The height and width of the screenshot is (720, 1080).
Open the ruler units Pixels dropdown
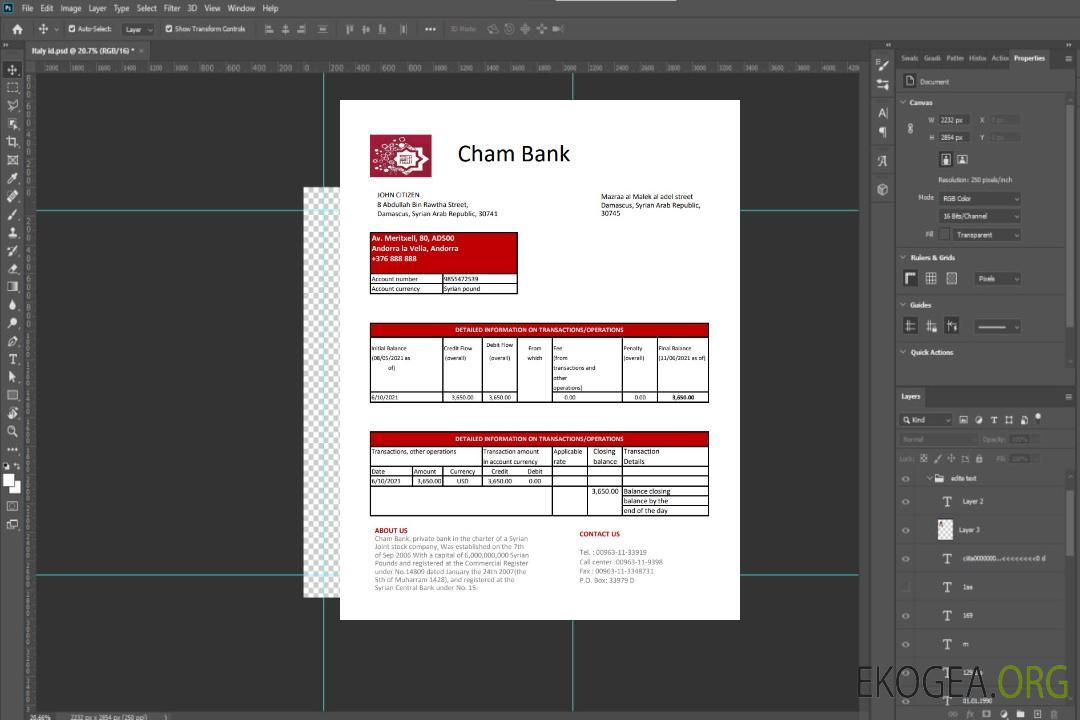998,278
